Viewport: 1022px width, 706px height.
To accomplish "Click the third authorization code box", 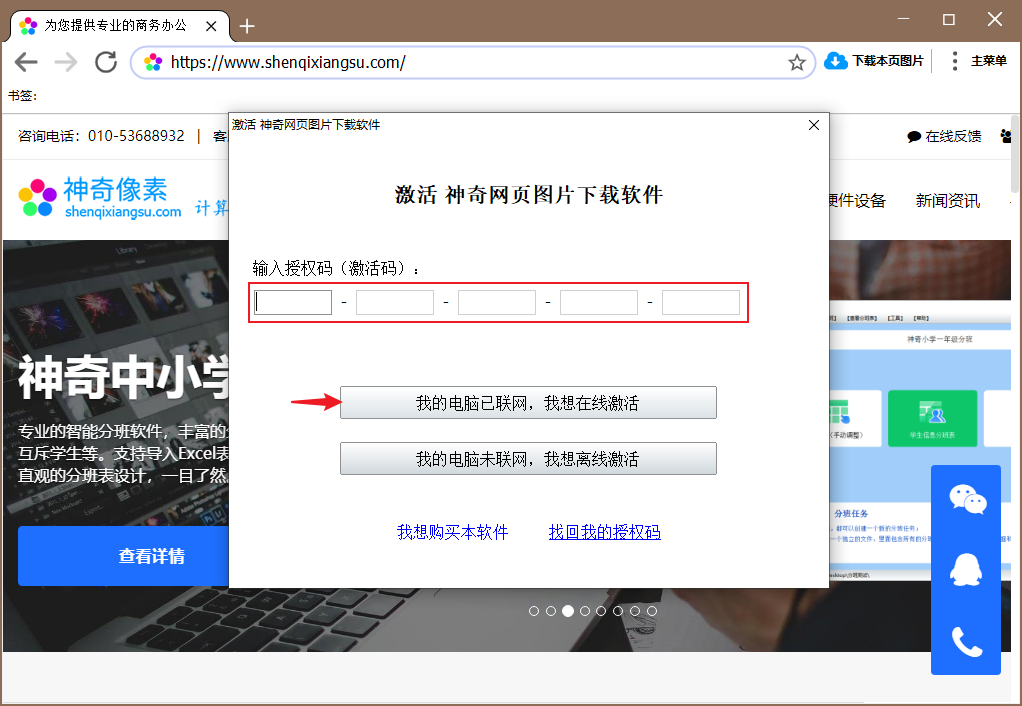I will pos(497,302).
